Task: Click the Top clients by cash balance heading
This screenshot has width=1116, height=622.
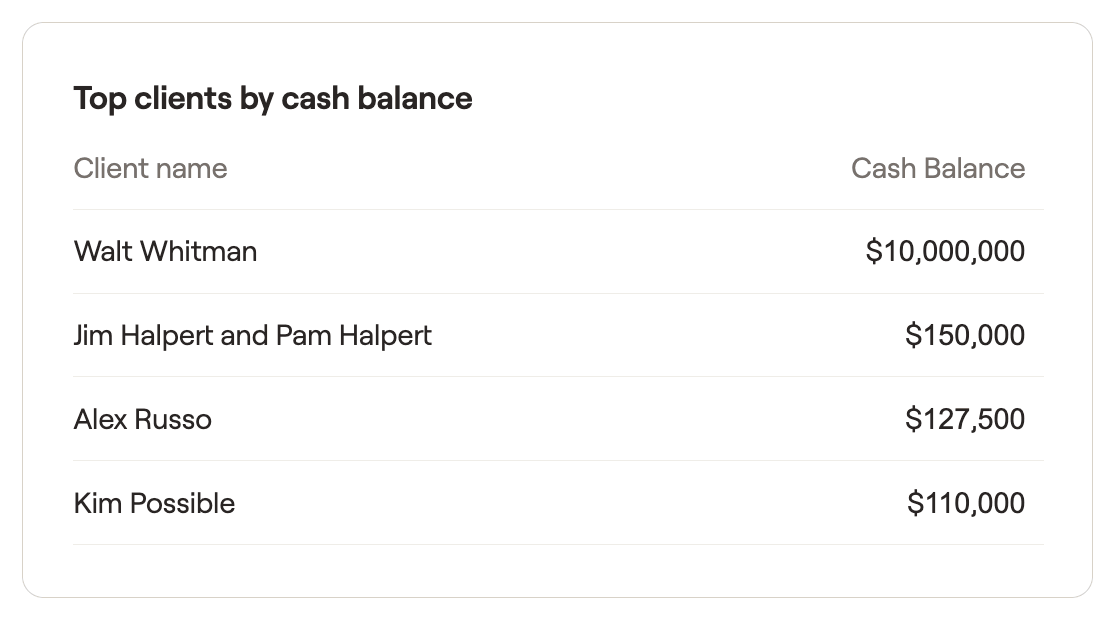Action: 273,99
